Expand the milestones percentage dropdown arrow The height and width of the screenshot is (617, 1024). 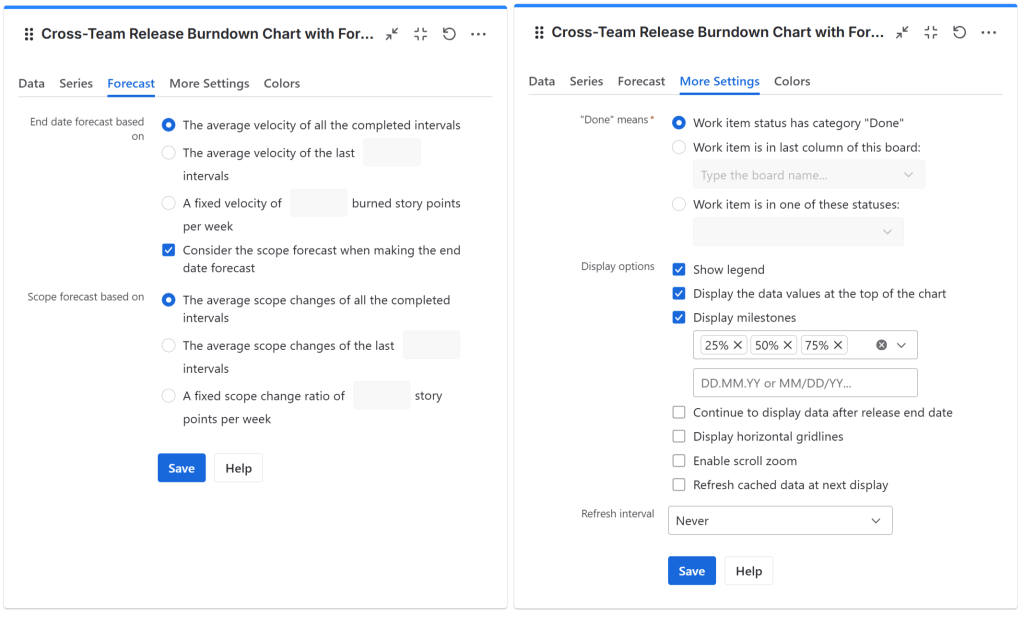coord(902,345)
